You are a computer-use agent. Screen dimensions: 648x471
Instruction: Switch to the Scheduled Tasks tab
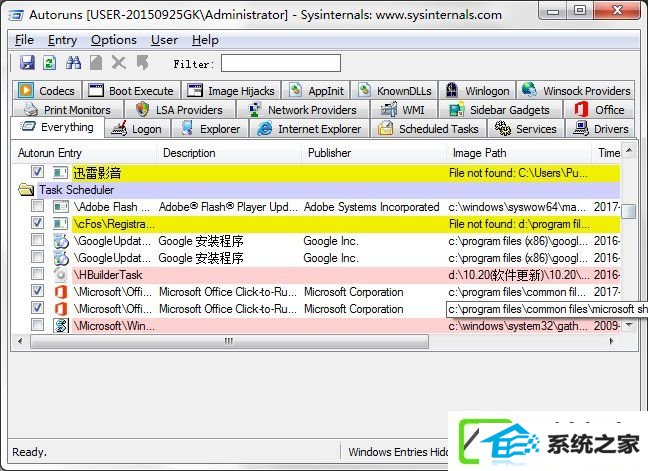(429, 129)
